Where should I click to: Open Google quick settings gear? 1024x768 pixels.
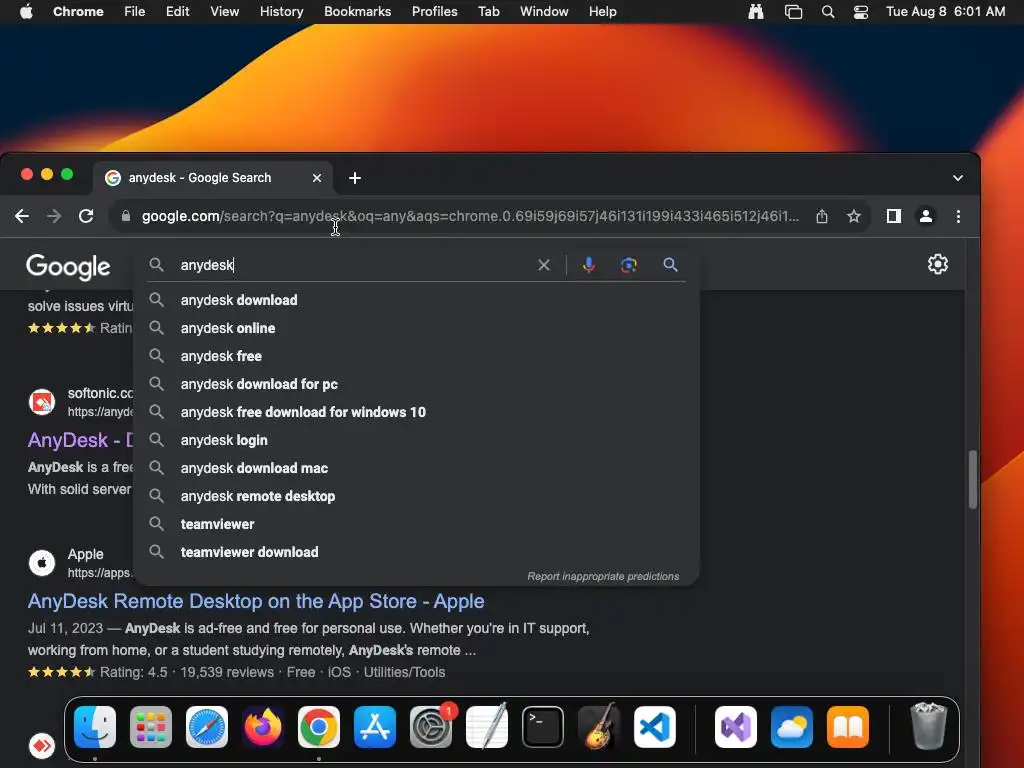point(938,264)
